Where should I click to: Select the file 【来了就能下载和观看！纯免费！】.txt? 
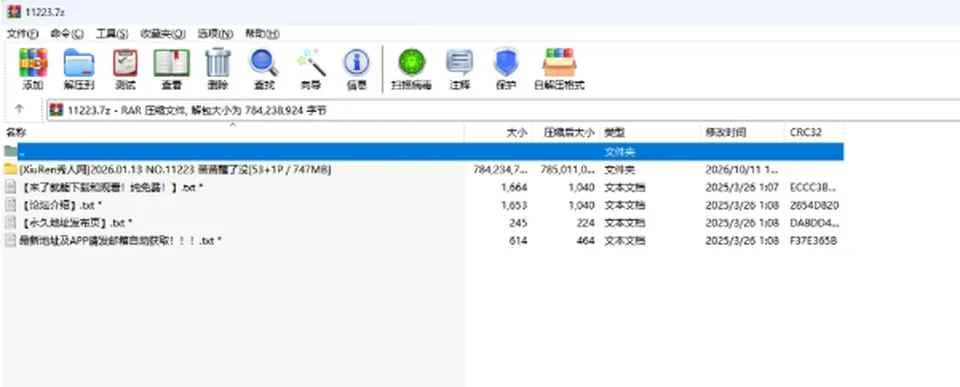(x=111, y=187)
